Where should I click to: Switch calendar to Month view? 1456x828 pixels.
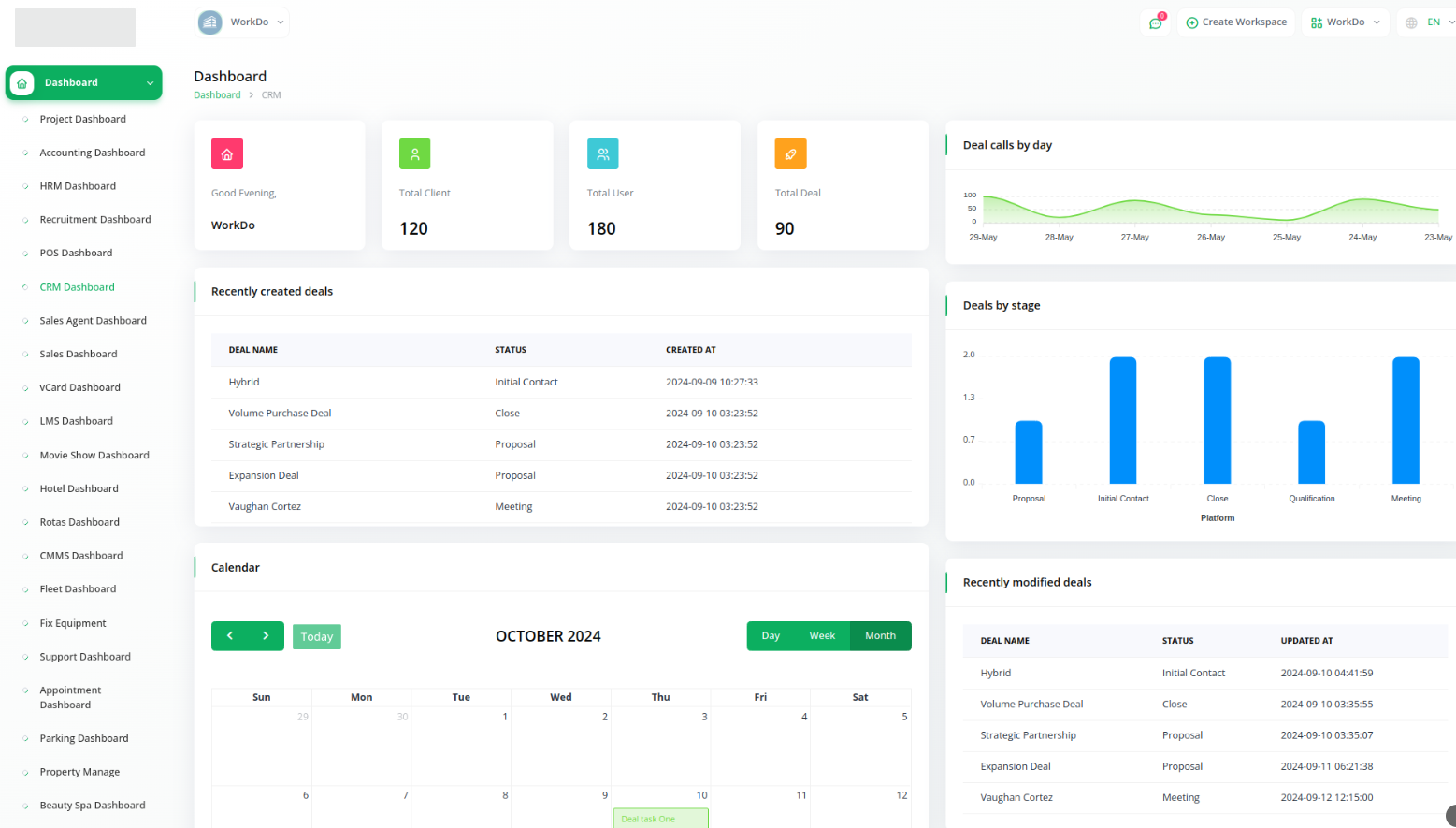click(880, 636)
